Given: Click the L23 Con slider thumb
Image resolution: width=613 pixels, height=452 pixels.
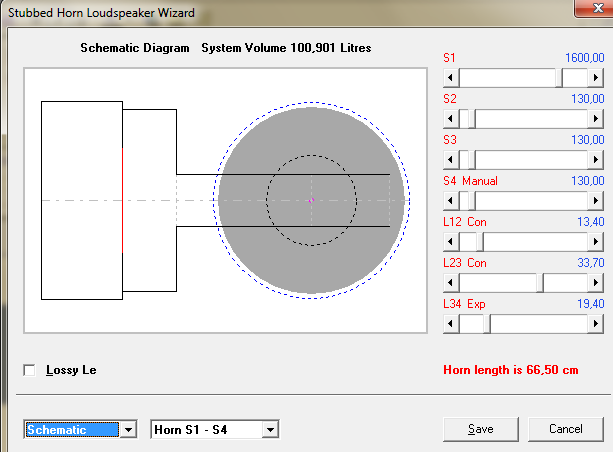Looking at the screenshot, I should tap(540, 283).
